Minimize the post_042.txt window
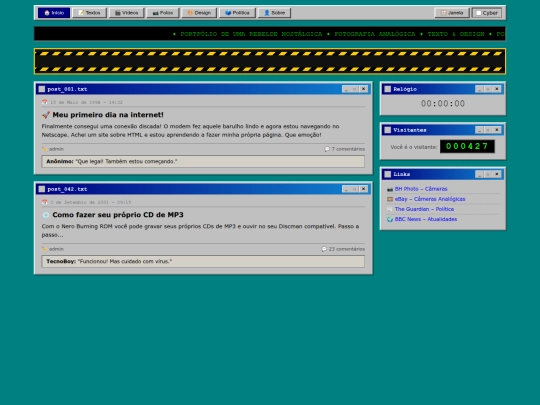Viewport: 540px width, 405px height. 346,189
